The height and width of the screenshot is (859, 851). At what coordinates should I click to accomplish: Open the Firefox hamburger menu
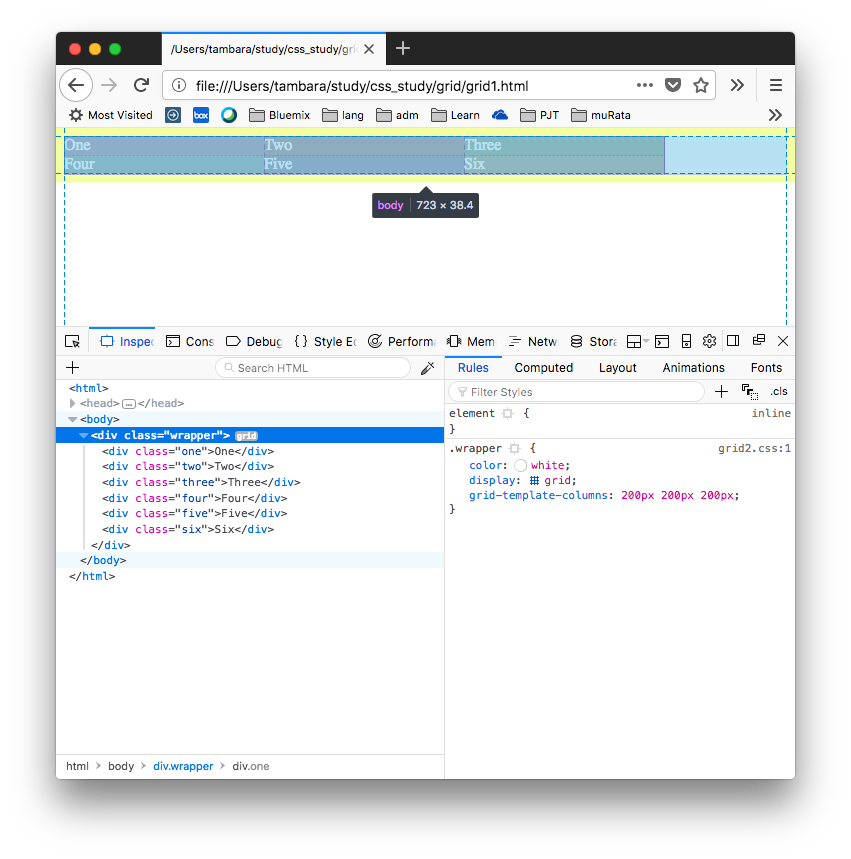tap(775, 85)
